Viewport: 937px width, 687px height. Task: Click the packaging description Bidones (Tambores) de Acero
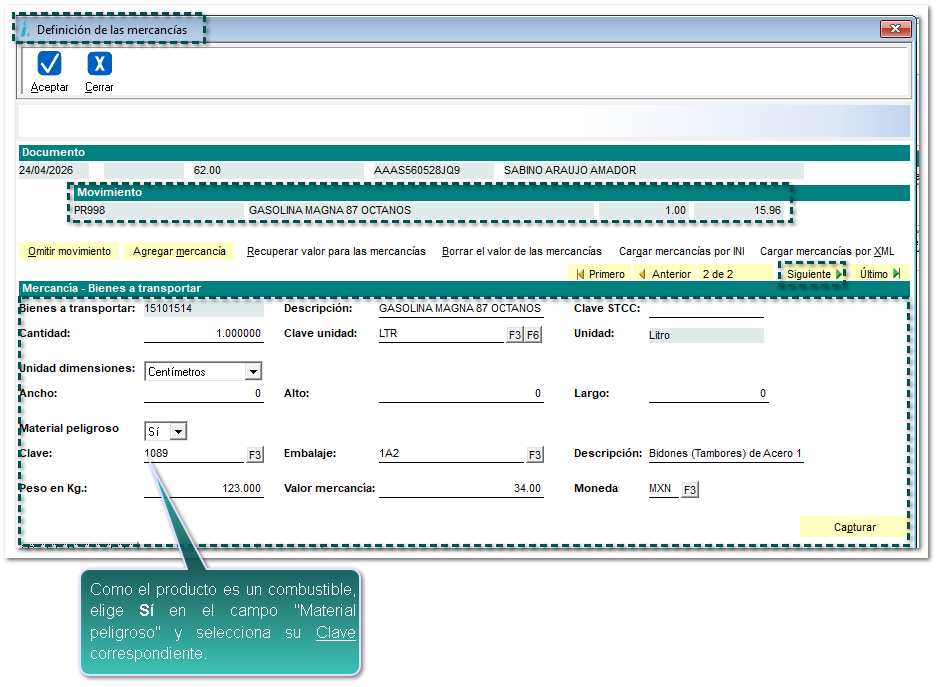(726, 453)
